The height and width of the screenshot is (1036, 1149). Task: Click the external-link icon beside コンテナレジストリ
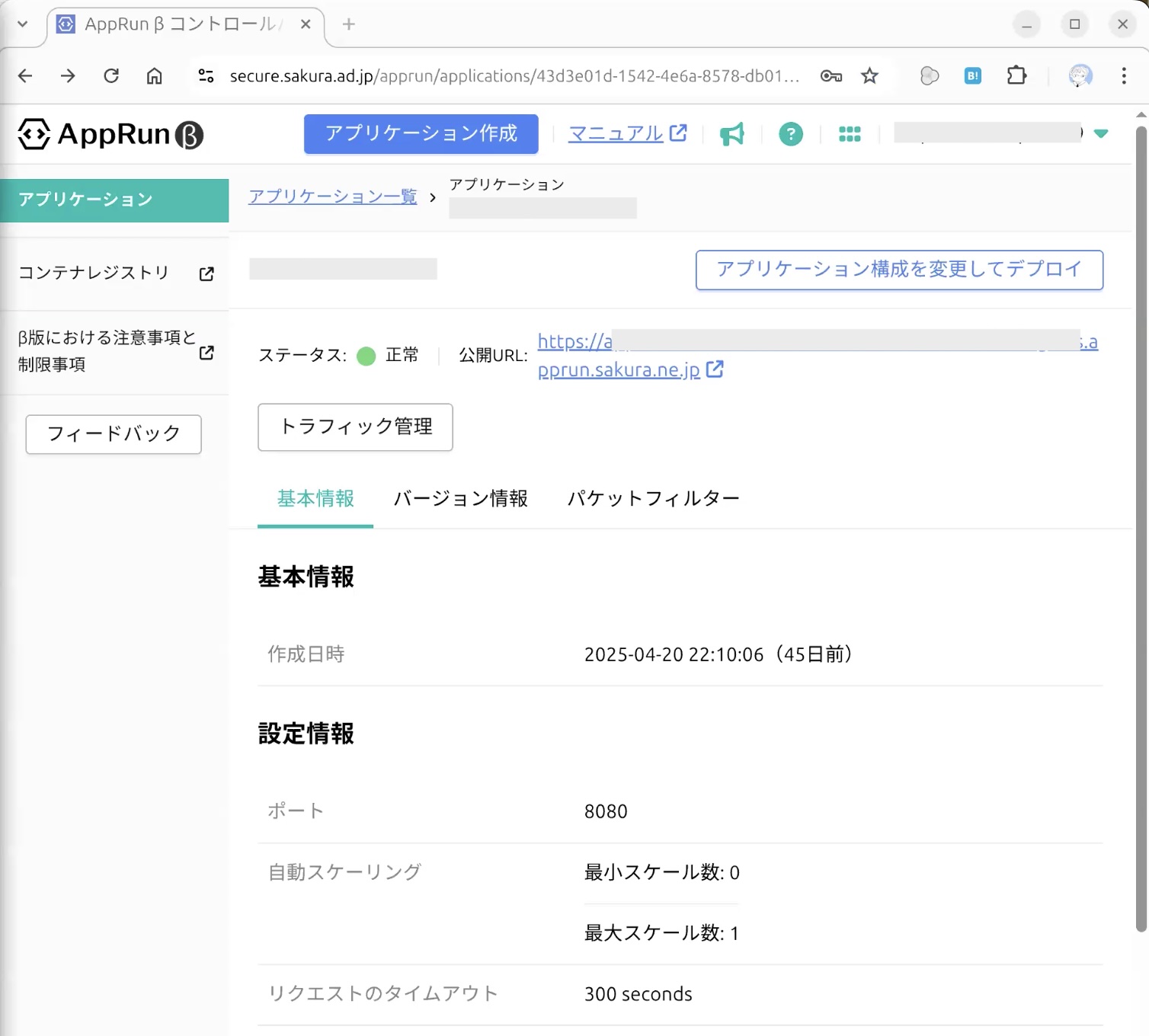206,274
